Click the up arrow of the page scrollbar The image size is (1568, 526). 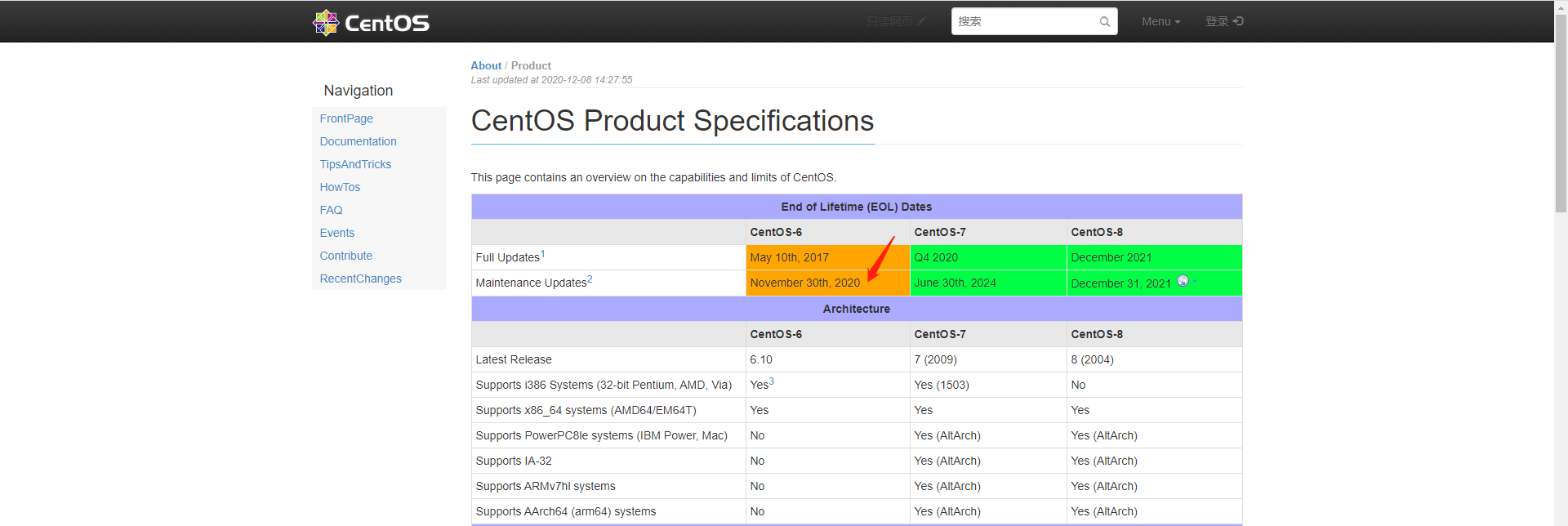tap(1561, 6)
